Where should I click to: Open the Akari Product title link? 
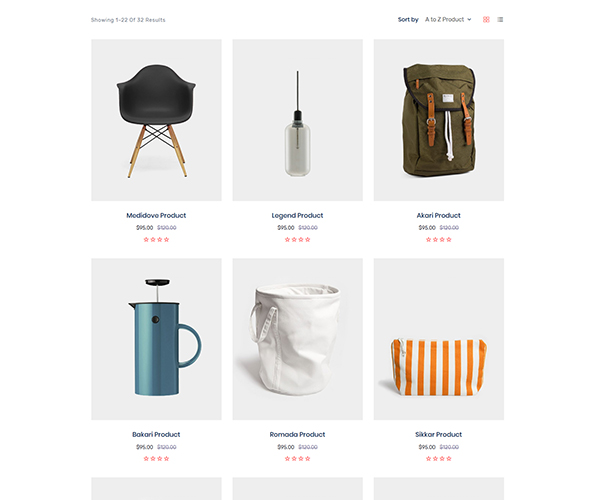point(439,215)
